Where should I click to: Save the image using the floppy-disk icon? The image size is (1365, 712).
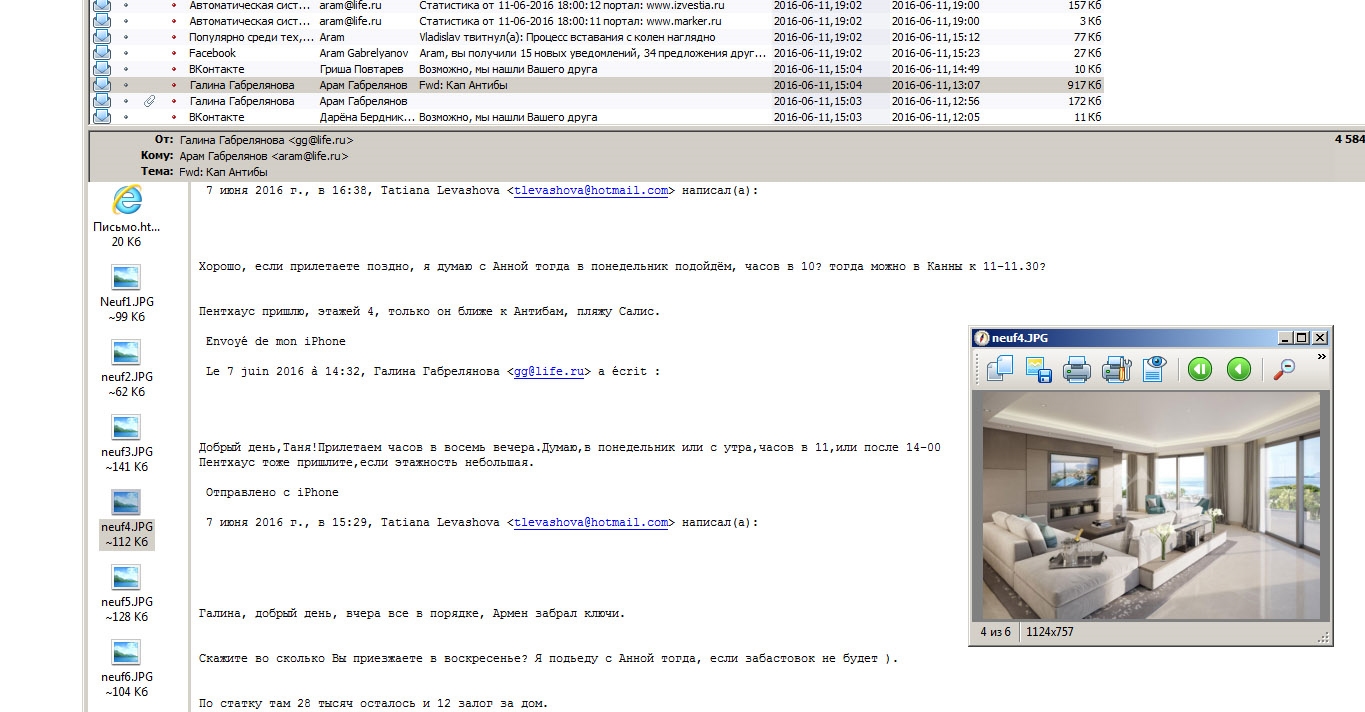tap(1037, 369)
